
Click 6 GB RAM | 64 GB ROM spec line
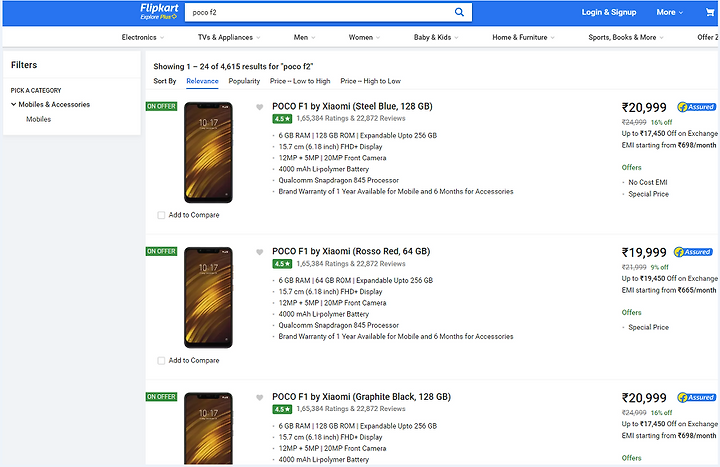355,281
